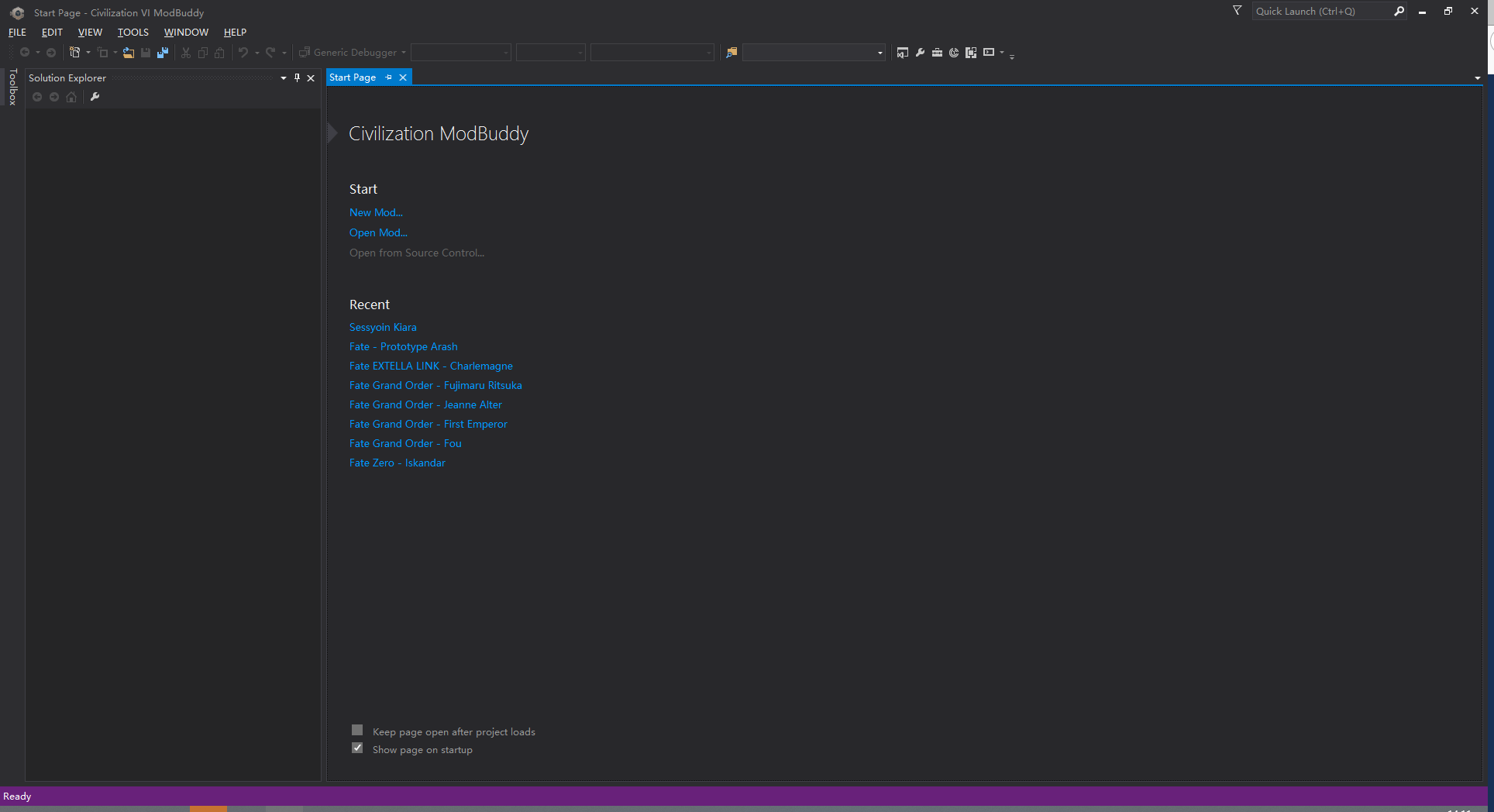Close the Start Page tab

pos(403,77)
